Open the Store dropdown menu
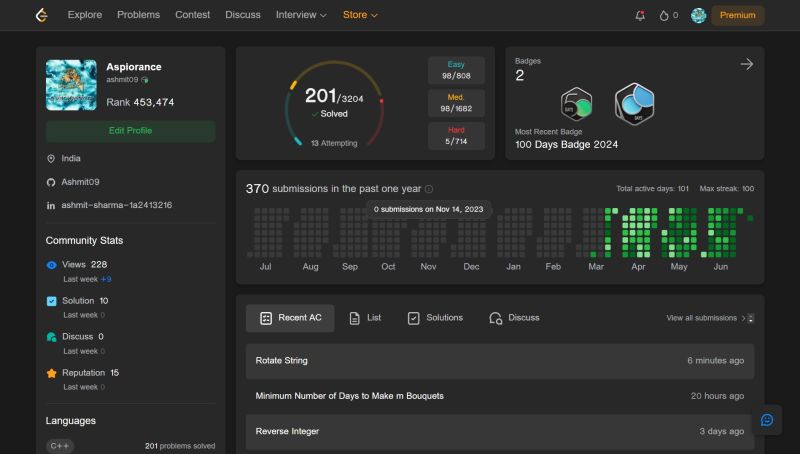800x454 pixels. click(360, 15)
